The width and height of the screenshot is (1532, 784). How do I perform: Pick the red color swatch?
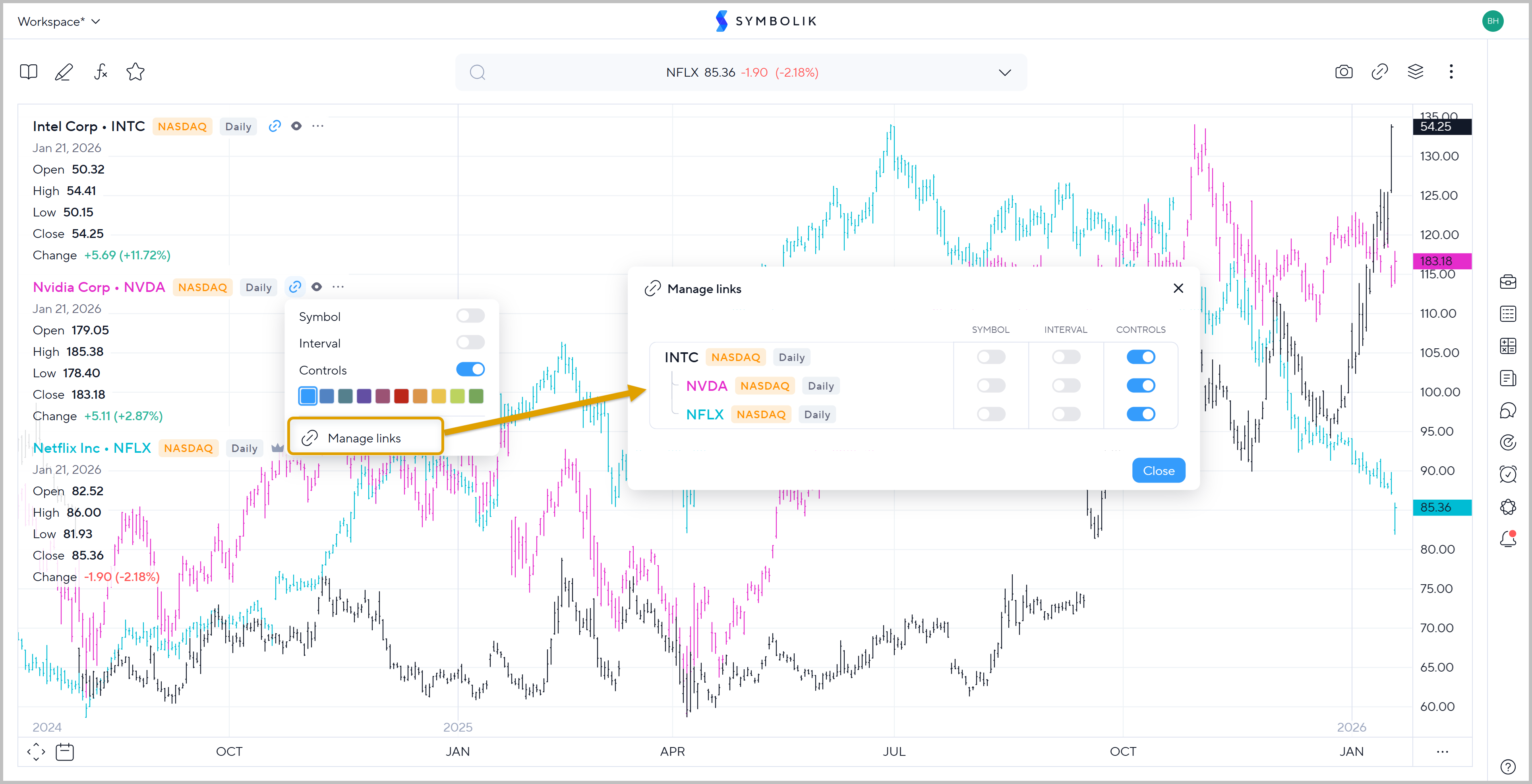[x=401, y=396]
